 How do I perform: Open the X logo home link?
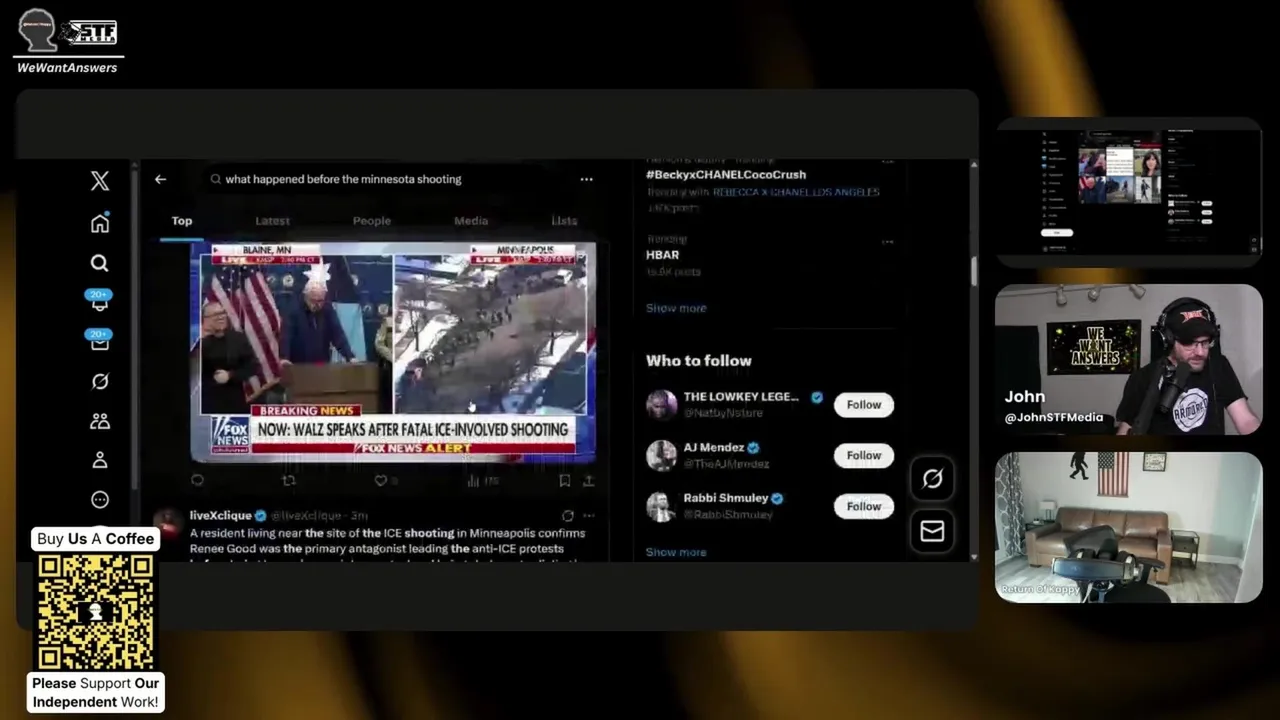click(x=100, y=181)
